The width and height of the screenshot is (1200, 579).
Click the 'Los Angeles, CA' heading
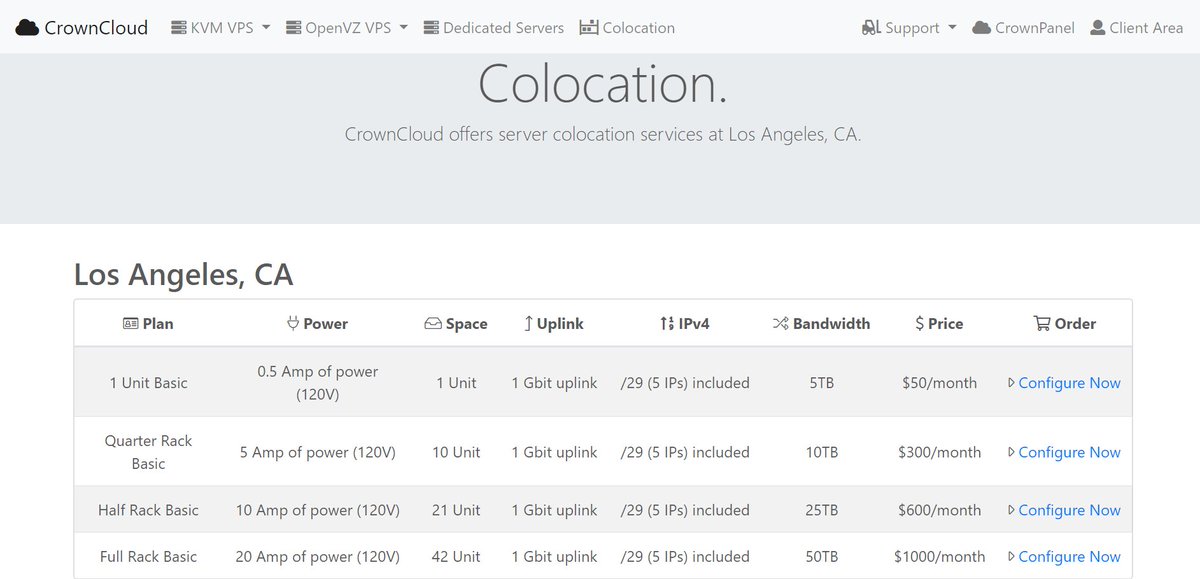pyautogui.click(x=184, y=274)
